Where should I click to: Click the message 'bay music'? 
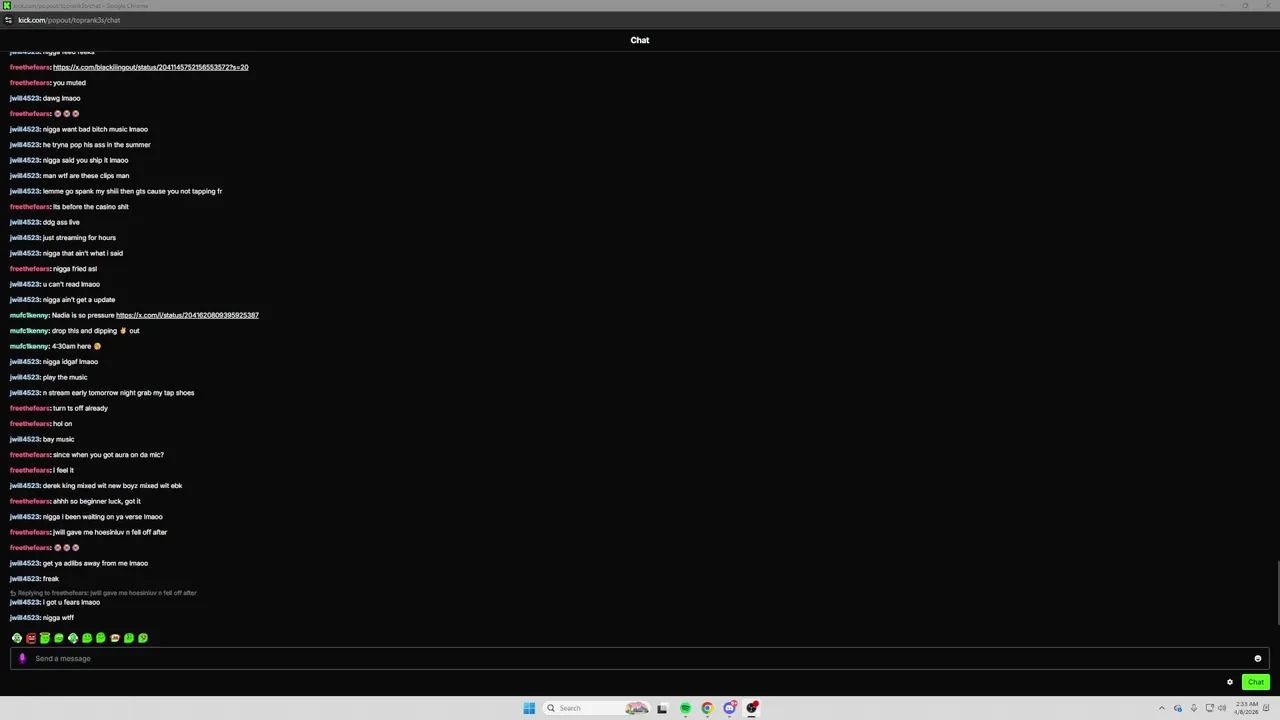point(58,439)
